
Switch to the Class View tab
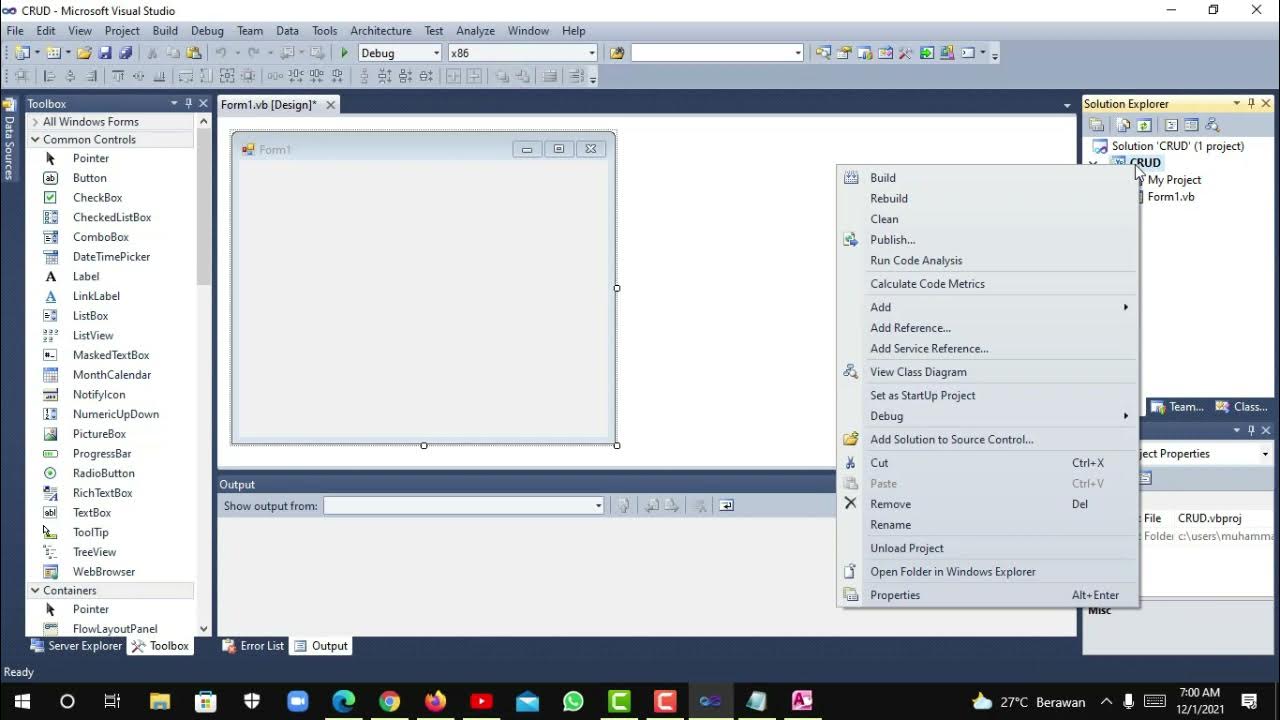coord(1242,407)
